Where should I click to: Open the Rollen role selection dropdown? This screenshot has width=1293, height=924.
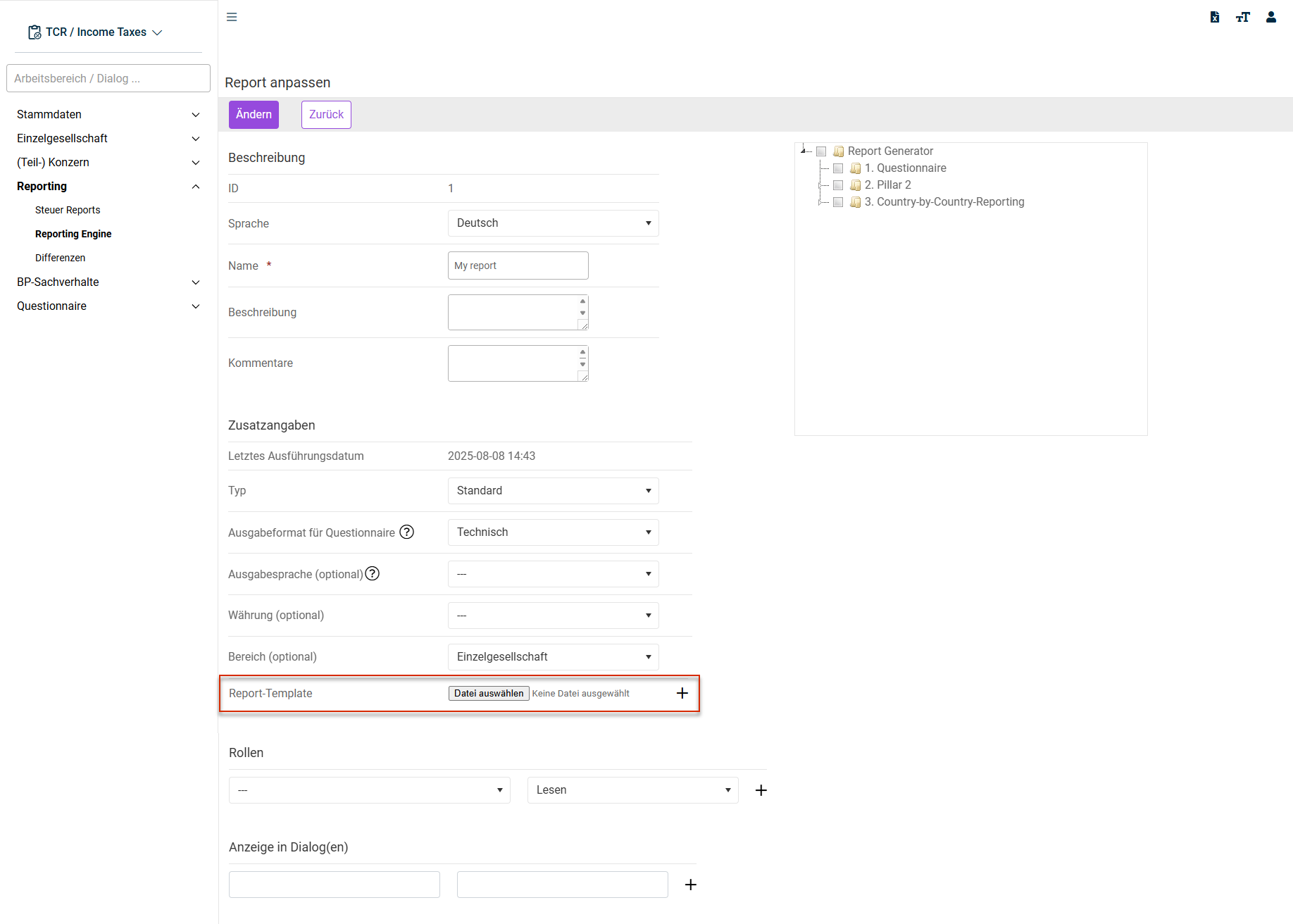pyautogui.click(x=370, y=790)
